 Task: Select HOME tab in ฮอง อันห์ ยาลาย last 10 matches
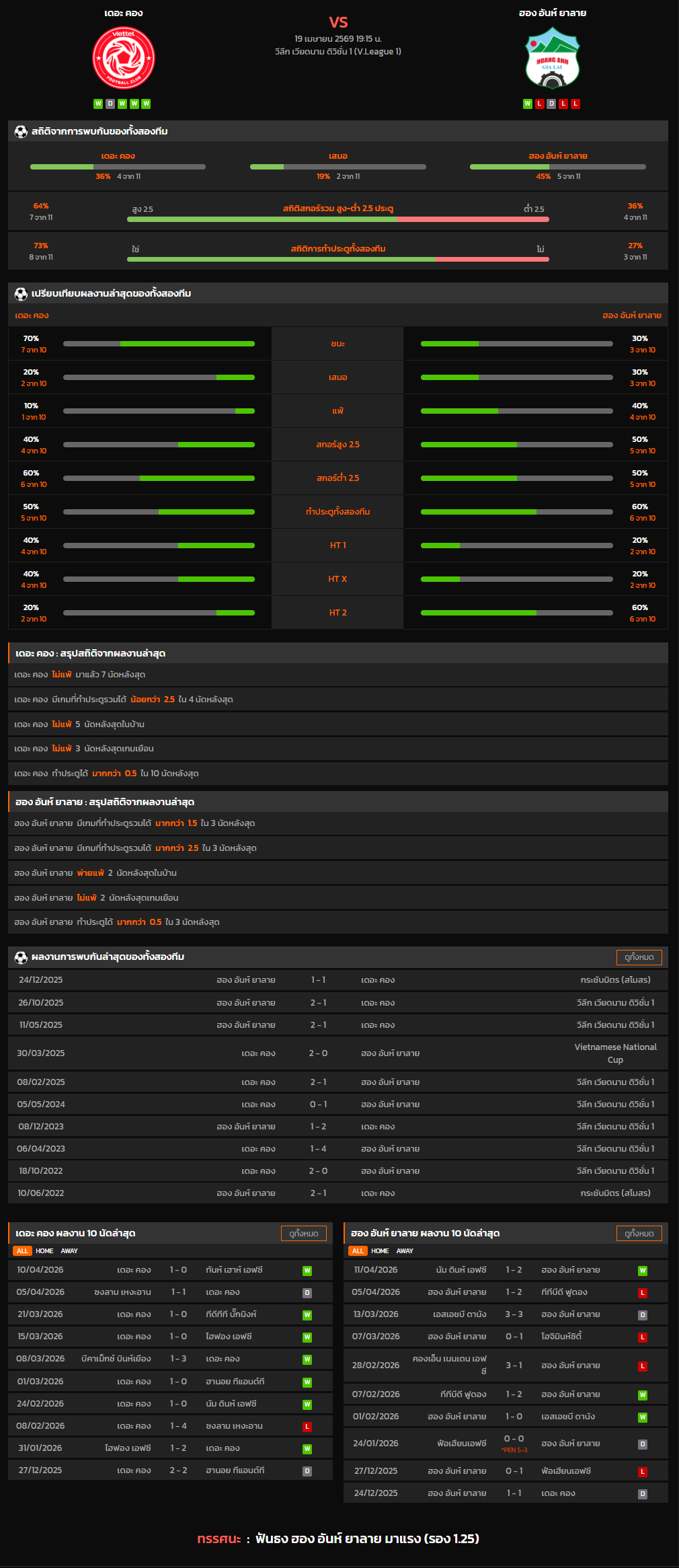click(380, 1251)
